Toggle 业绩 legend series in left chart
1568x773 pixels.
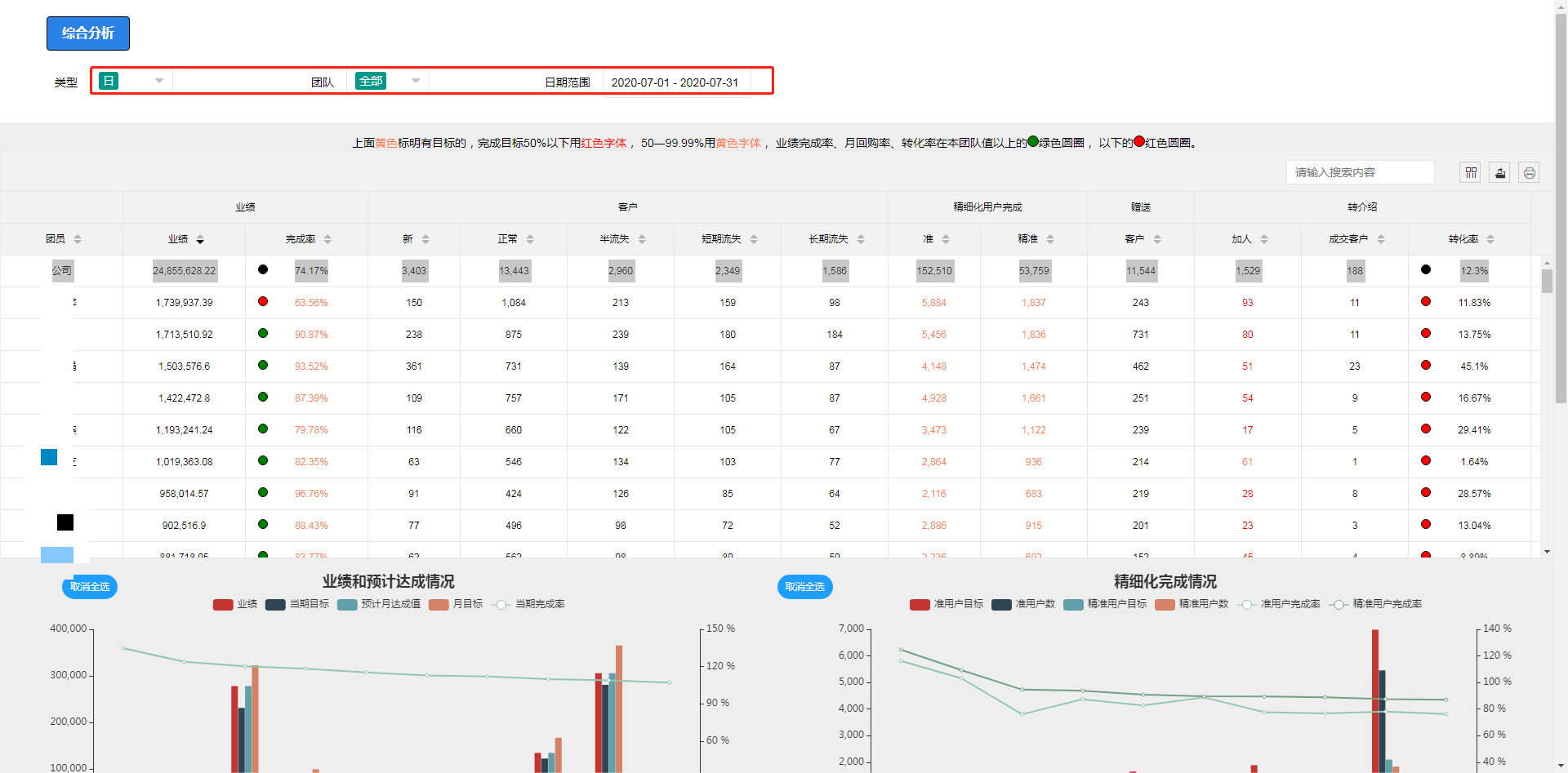click(x=235, y=604)
